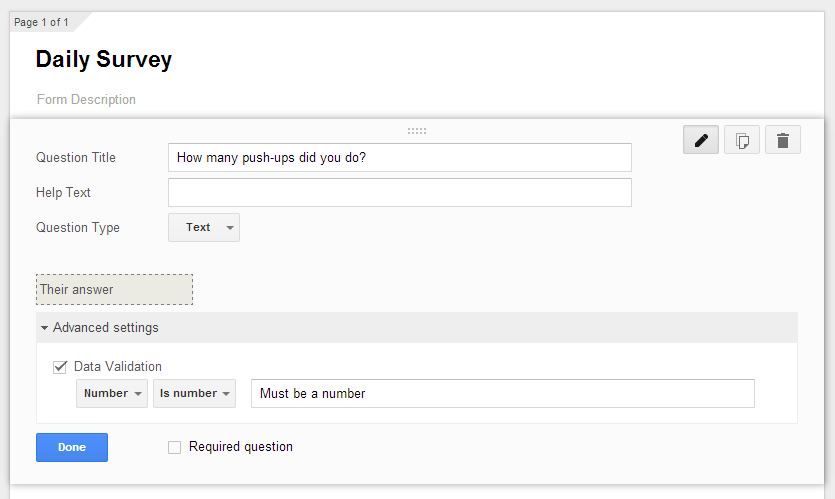Click the Data Validation label text

[x=118, y=367]
